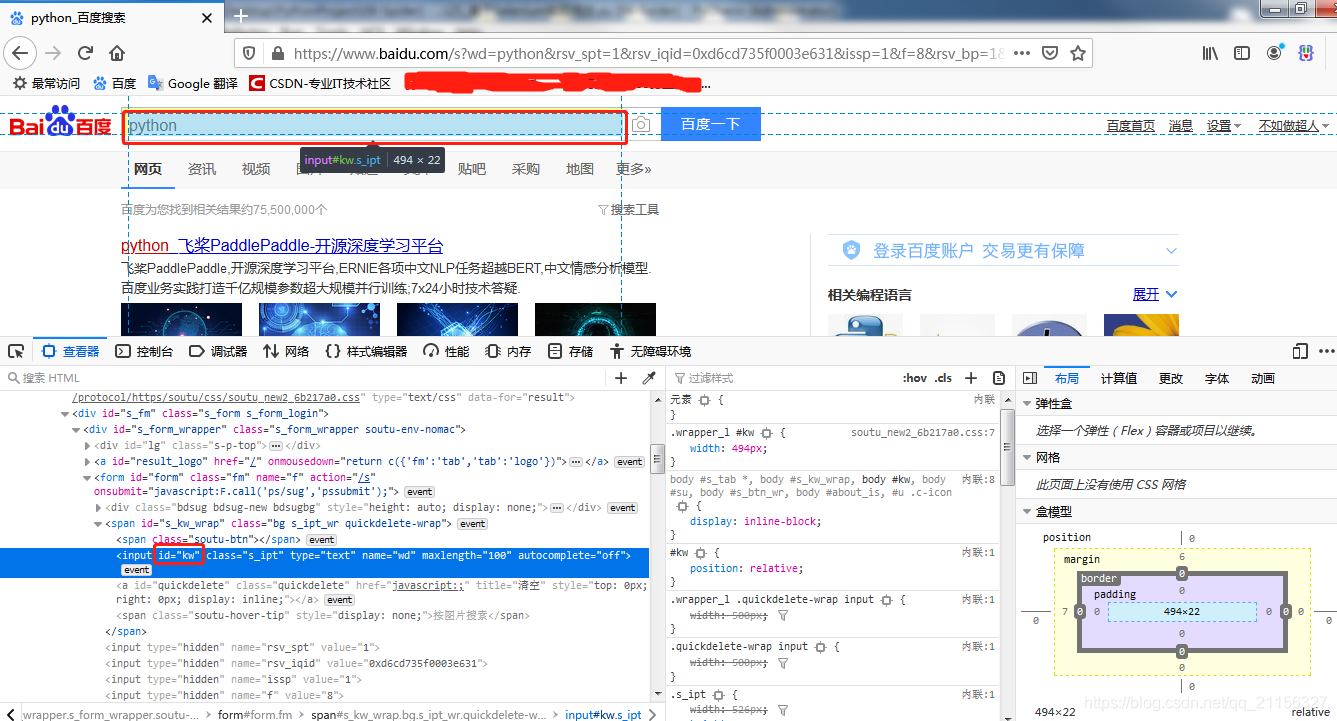Reload the current Baidu page
This screenshot has width=1337, height=721.
[x=86, y=53]
